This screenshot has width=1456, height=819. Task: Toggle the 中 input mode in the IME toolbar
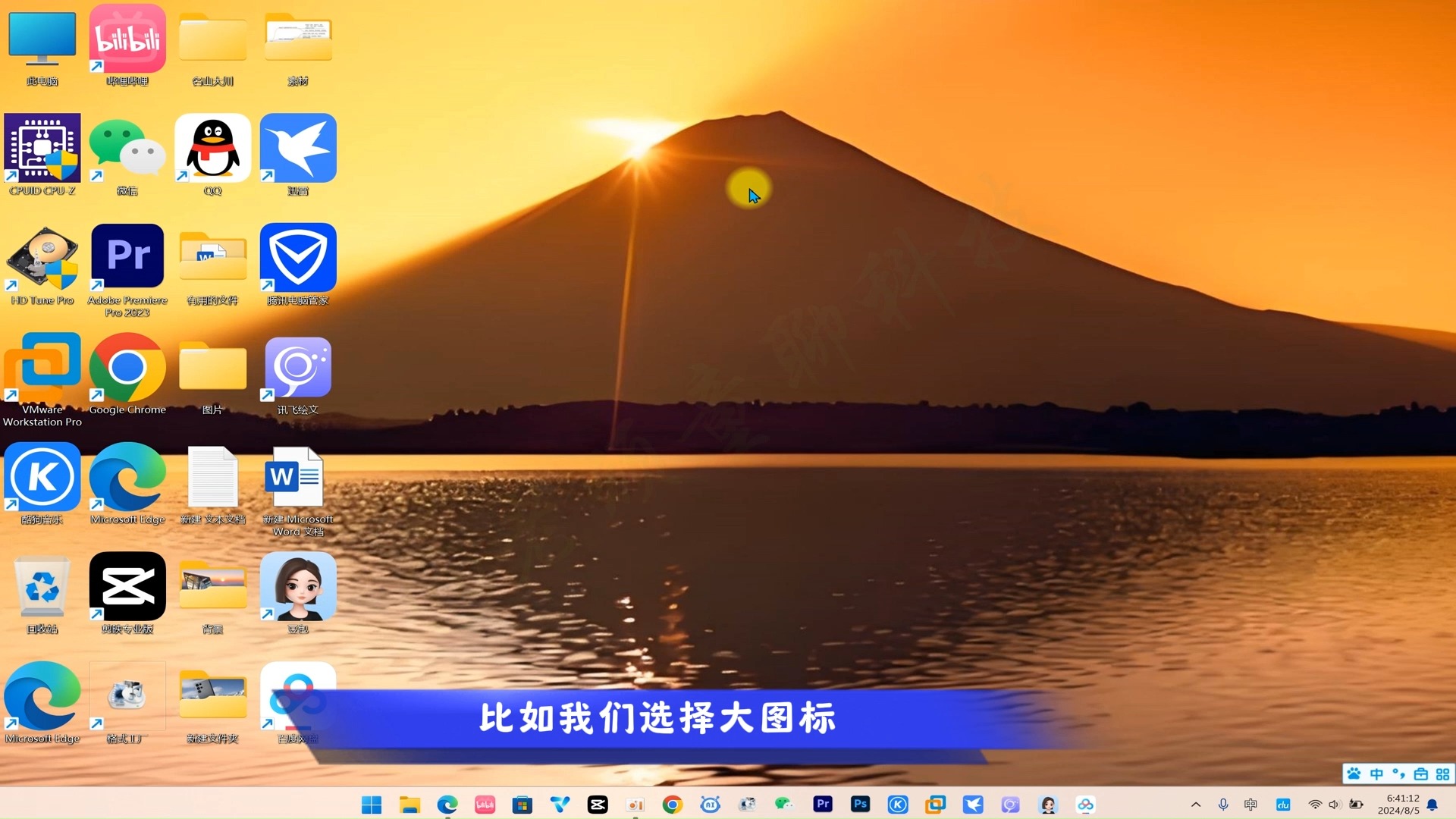(x=1376, y=774)
